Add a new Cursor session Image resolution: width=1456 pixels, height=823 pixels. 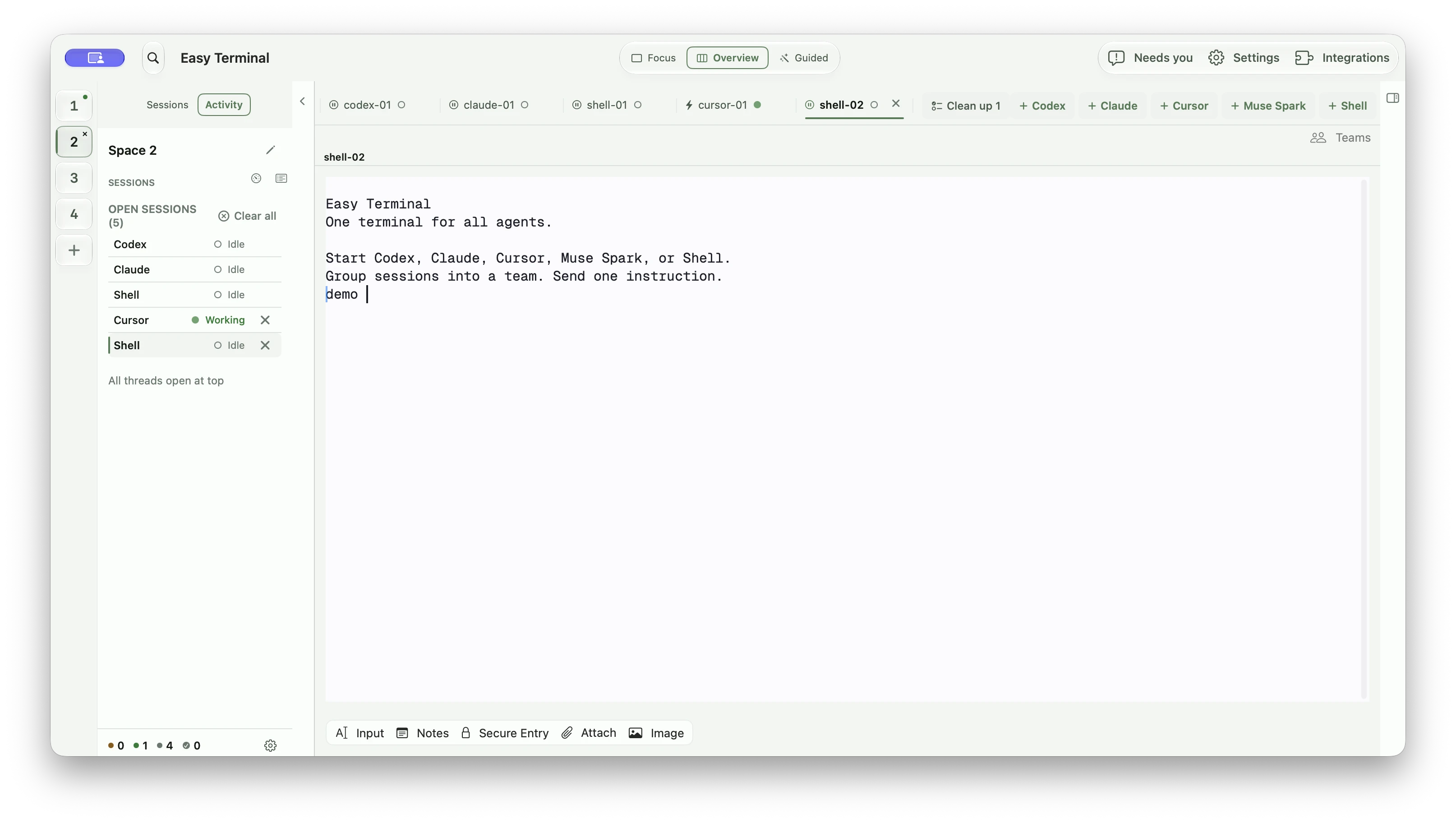tap(1184, 106)
